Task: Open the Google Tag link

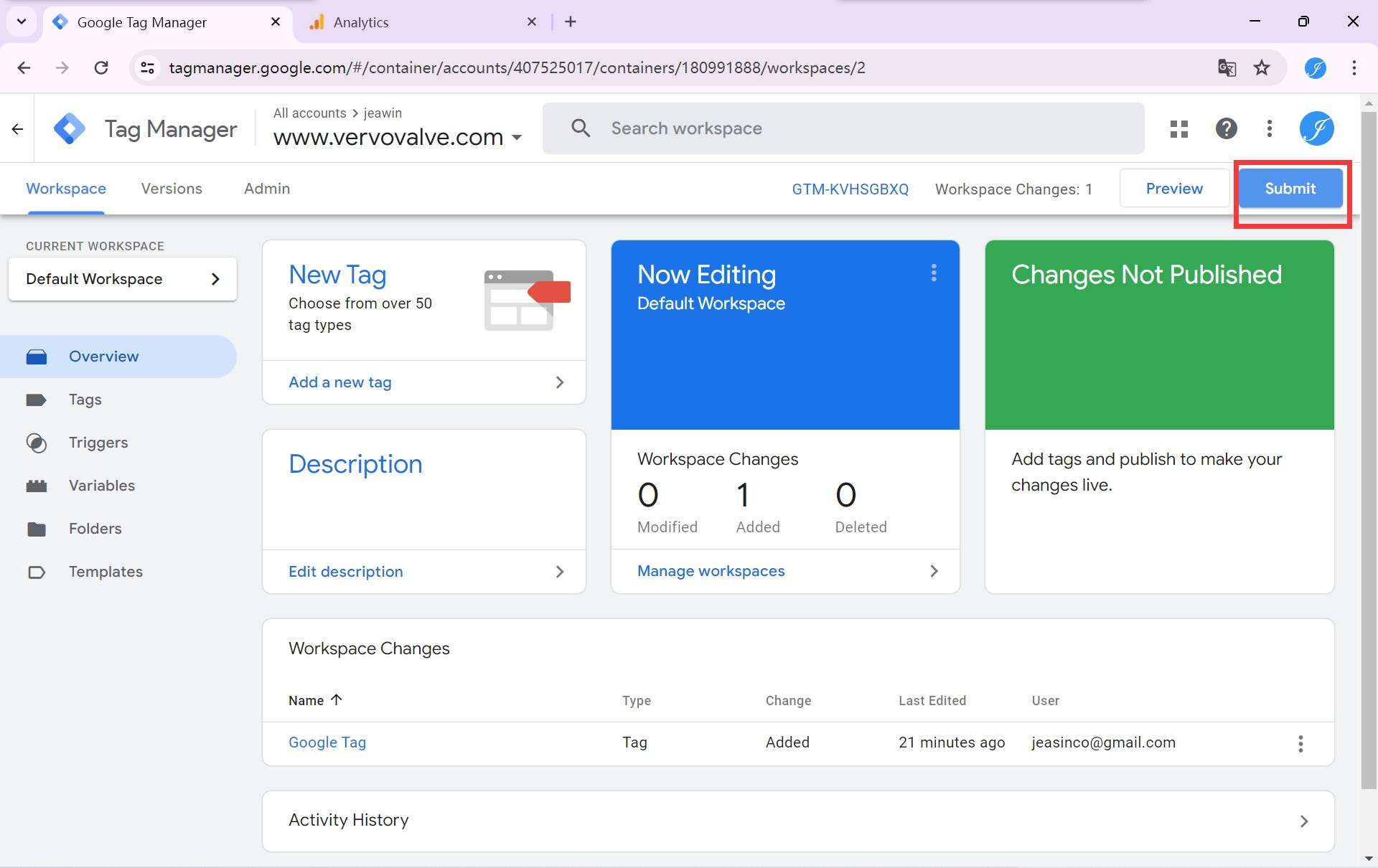Action: click(327, 742)
